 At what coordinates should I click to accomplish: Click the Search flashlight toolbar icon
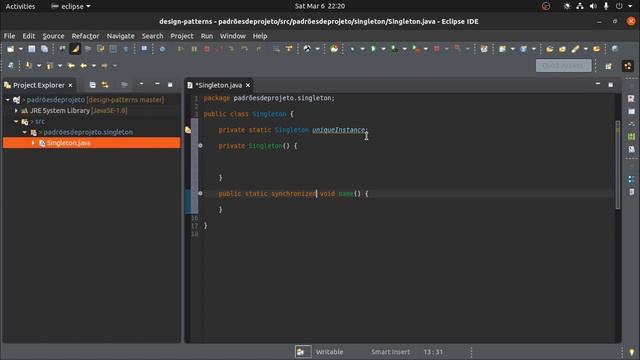coord(575,49)
